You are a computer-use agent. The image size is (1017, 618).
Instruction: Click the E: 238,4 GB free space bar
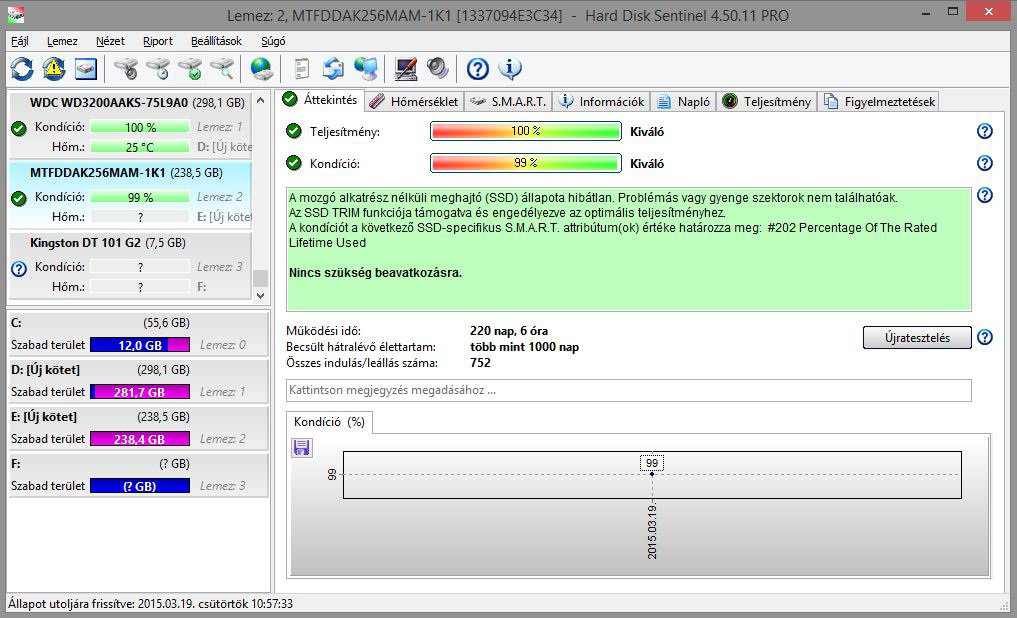[x=140, y=439]
